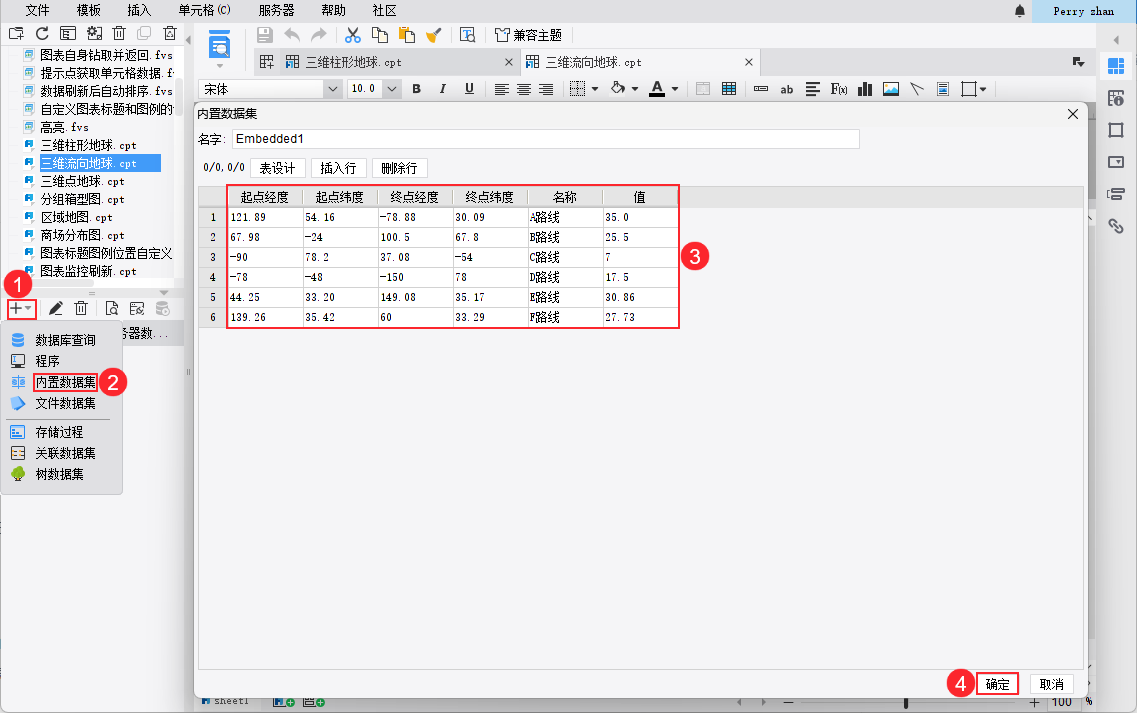Click the undo arrow icon

click(x=292, y=35)
